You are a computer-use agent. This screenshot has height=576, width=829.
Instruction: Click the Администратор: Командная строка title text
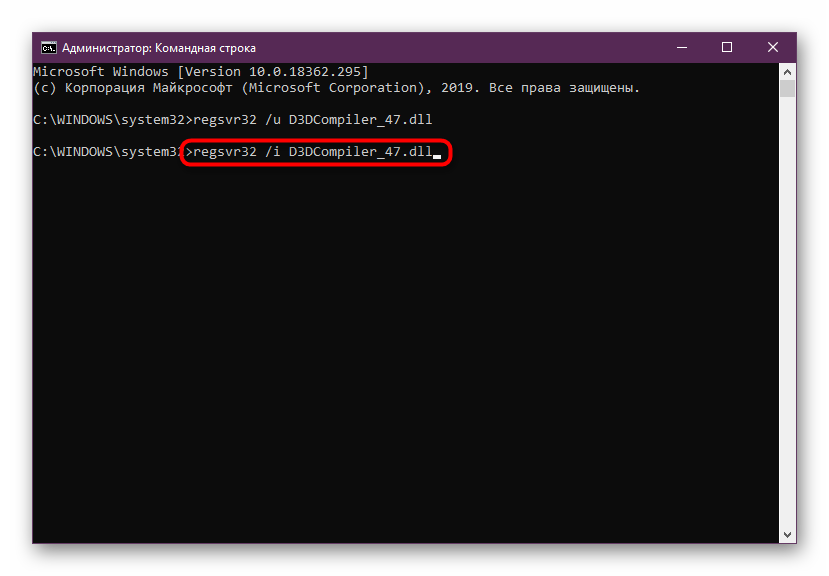(x=159, y=47)
